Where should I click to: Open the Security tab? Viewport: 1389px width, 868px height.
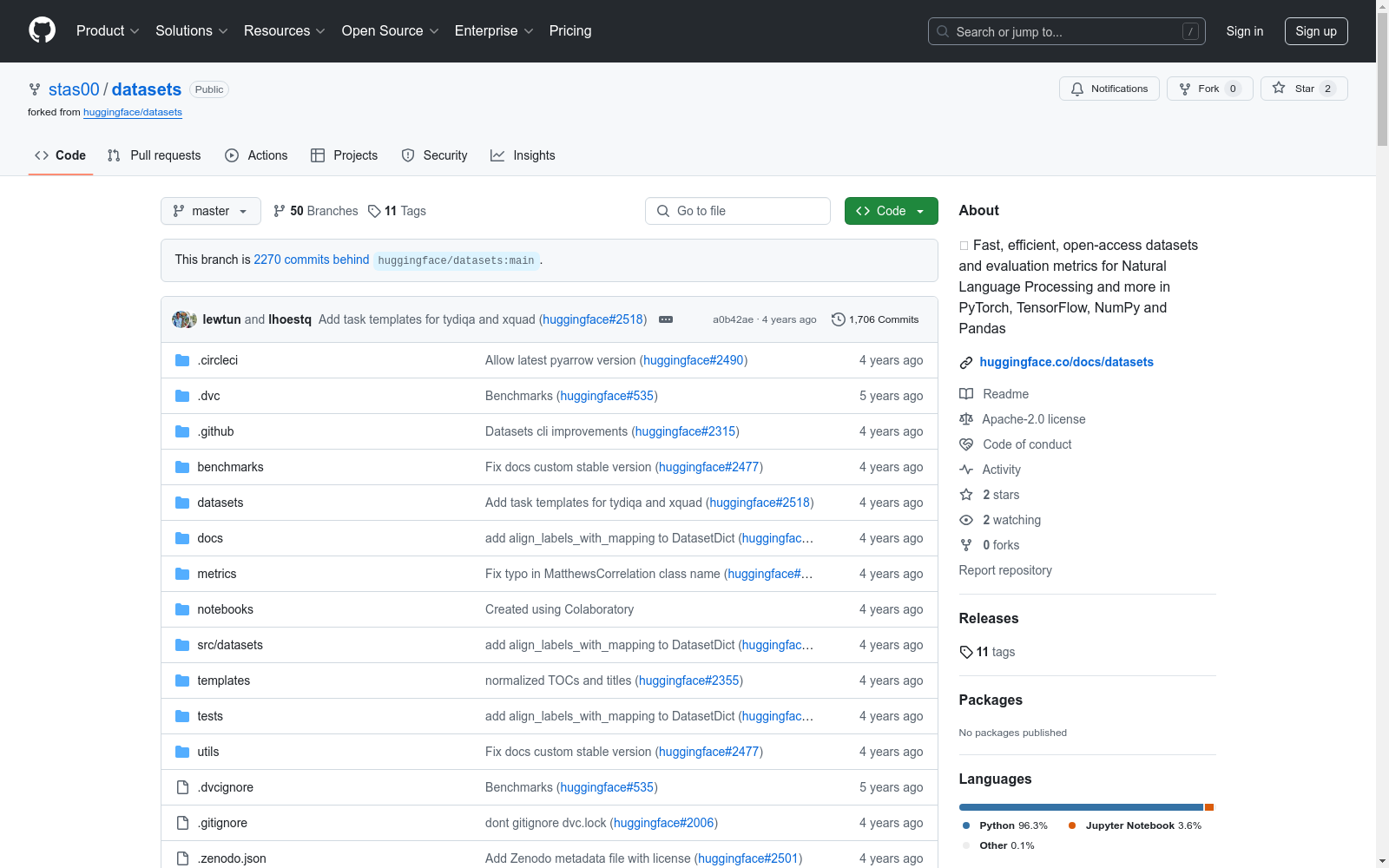point(434,155)
